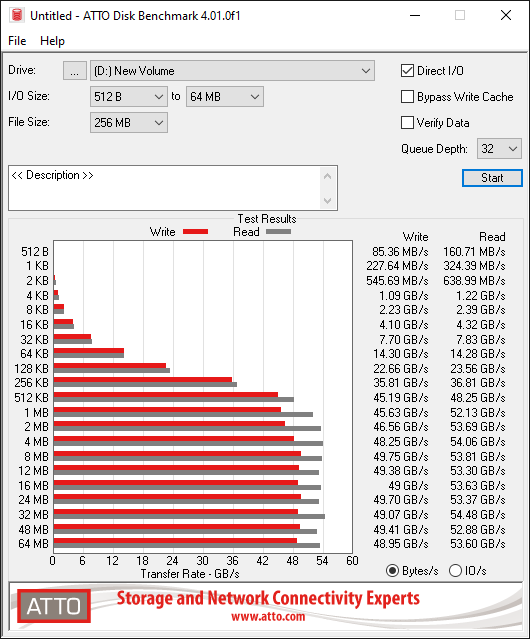Click the description scrollbar up arrow
The image size is (530, 639).
point(328,176)
